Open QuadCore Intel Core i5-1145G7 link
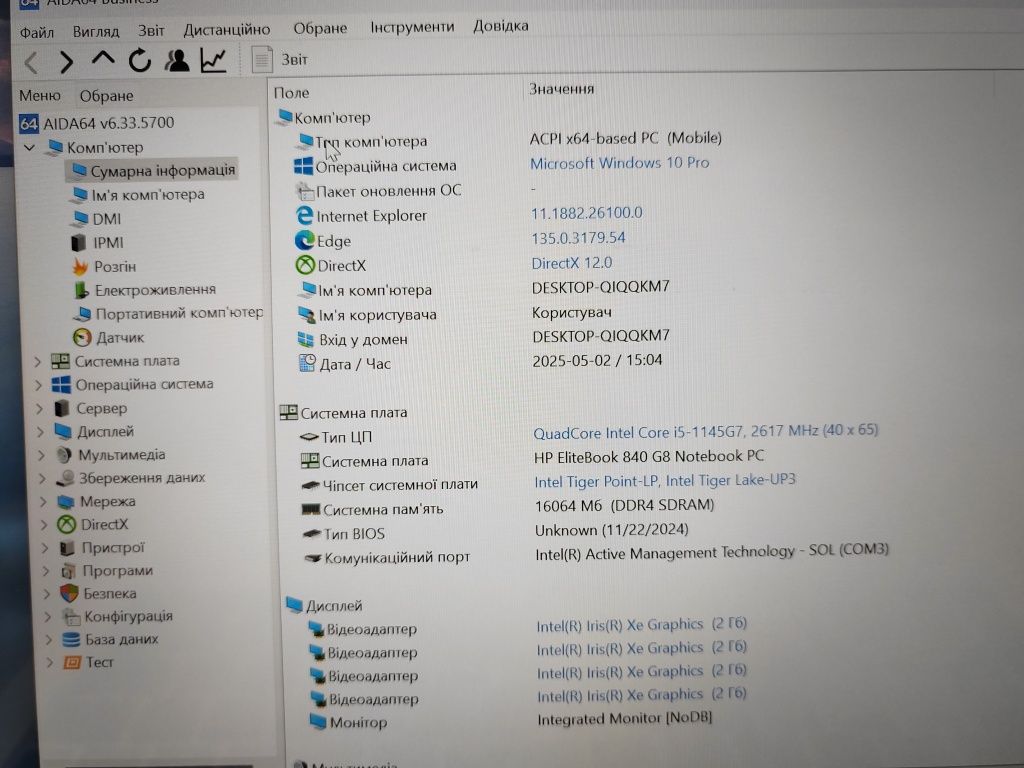This screenshot has width=1024, height=768. 705,432
